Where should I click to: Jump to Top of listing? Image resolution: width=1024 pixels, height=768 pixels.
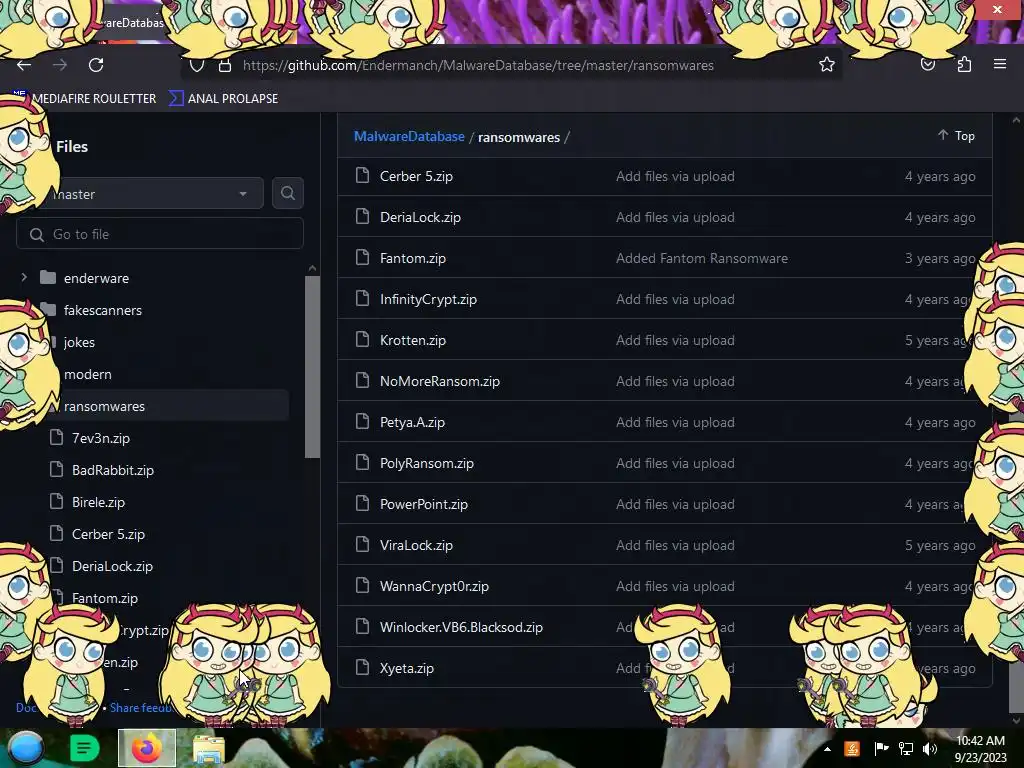tap(957, 135)
